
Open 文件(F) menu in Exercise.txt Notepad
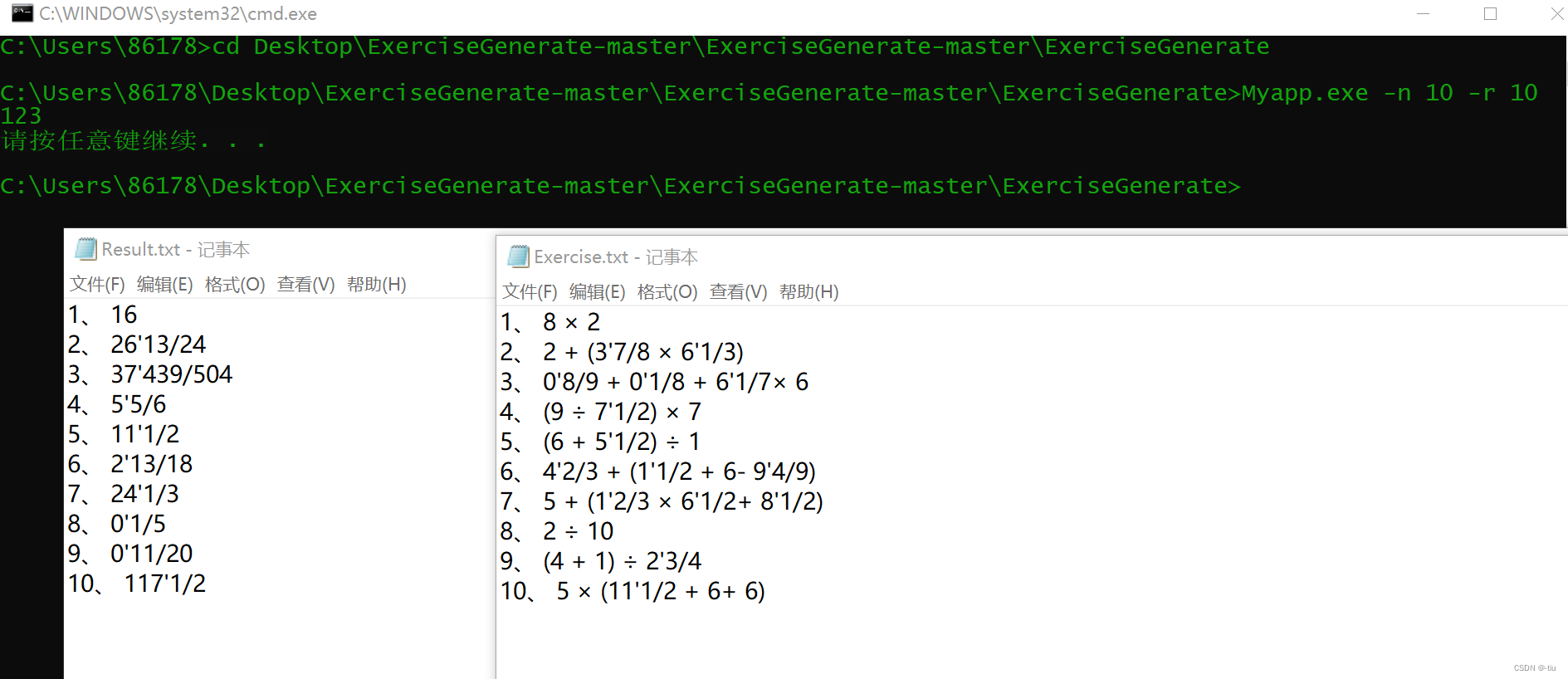pos(530,292)
